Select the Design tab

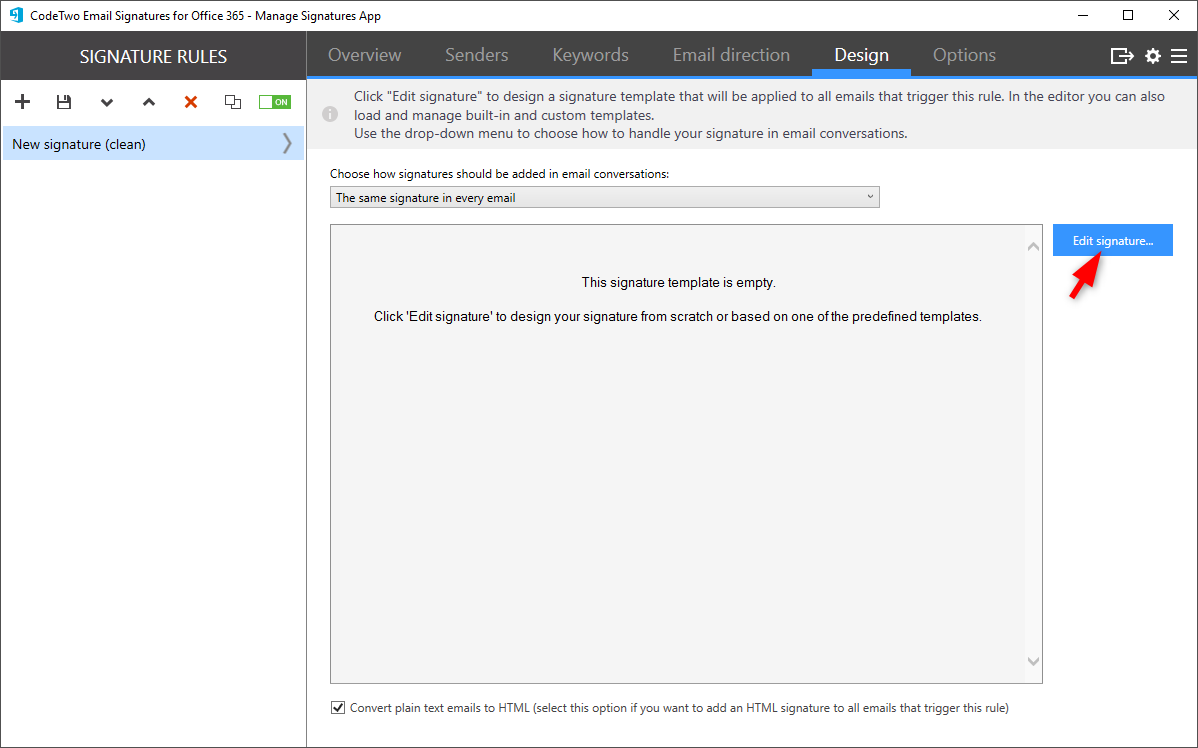click(861, 55)
